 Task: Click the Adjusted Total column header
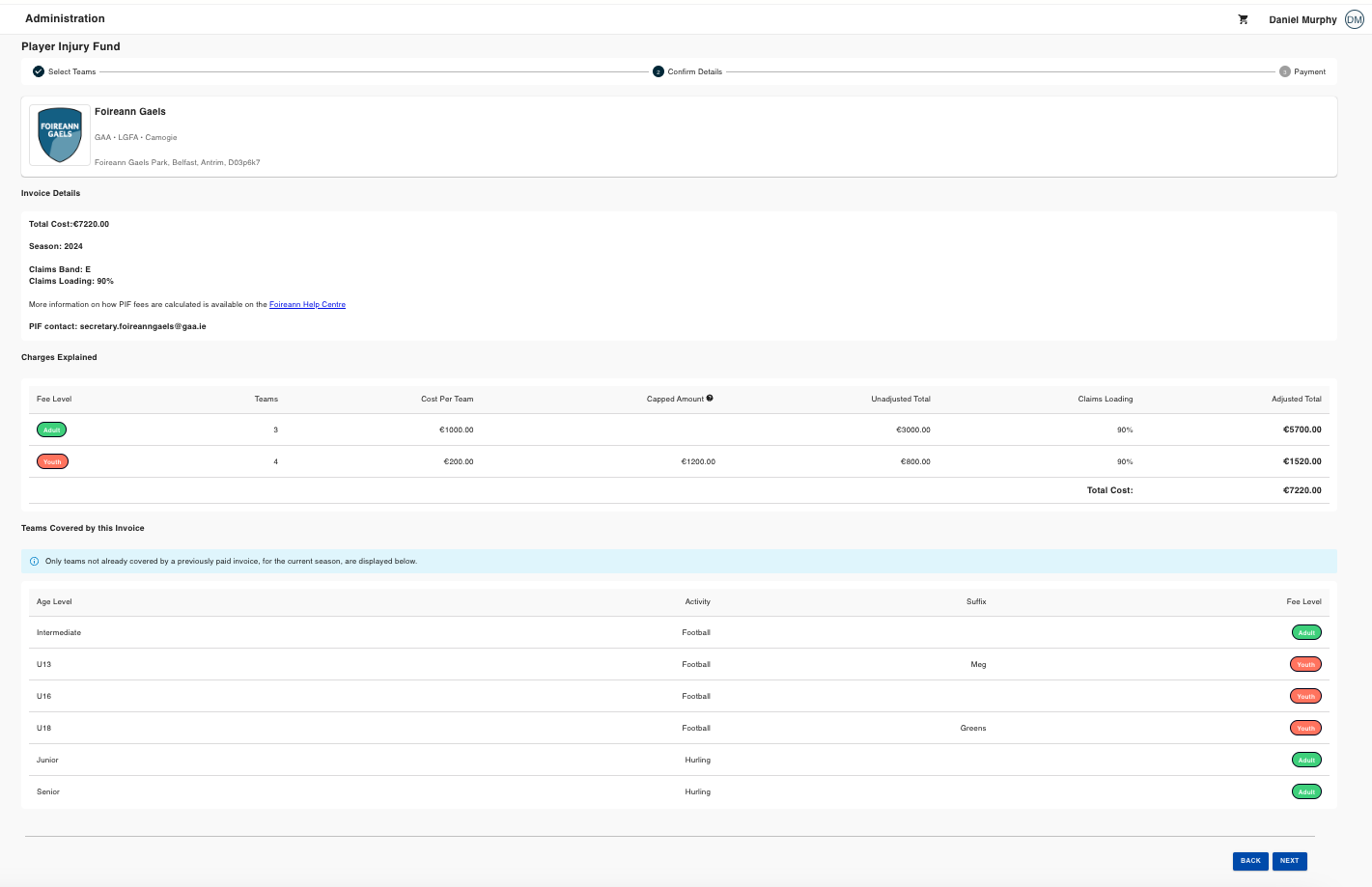click(x=1297, y=399)
